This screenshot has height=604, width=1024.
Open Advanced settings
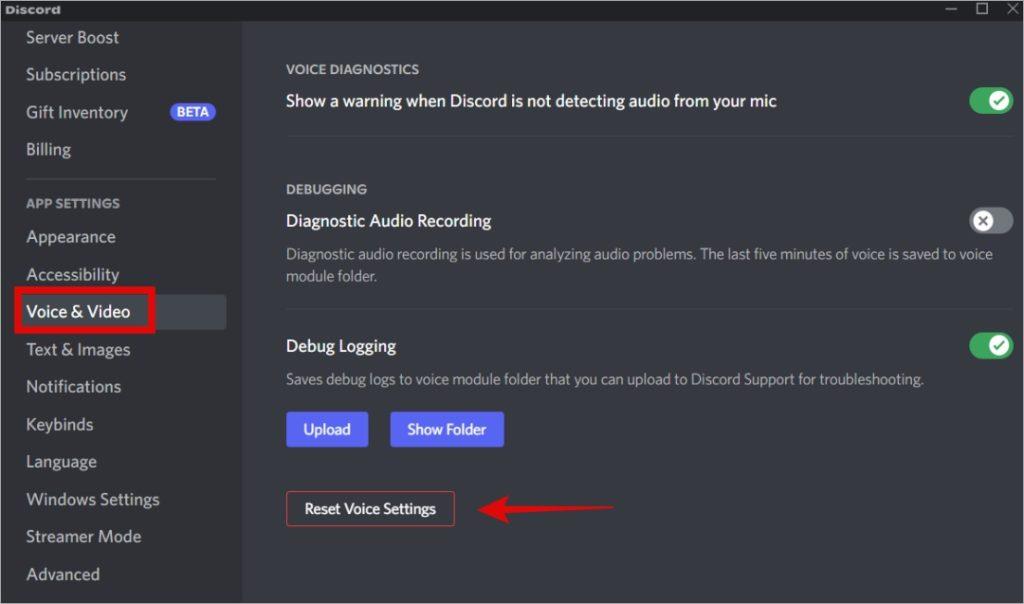tap(63, 575)
